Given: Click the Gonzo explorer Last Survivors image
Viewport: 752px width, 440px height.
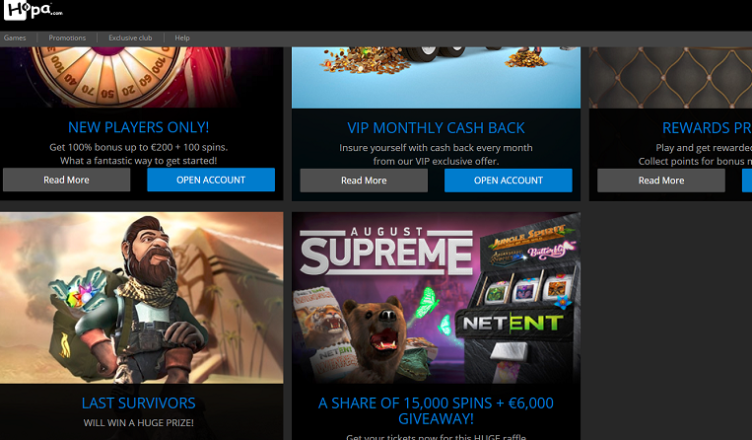Looking at the screenshot, I should 141,297.
